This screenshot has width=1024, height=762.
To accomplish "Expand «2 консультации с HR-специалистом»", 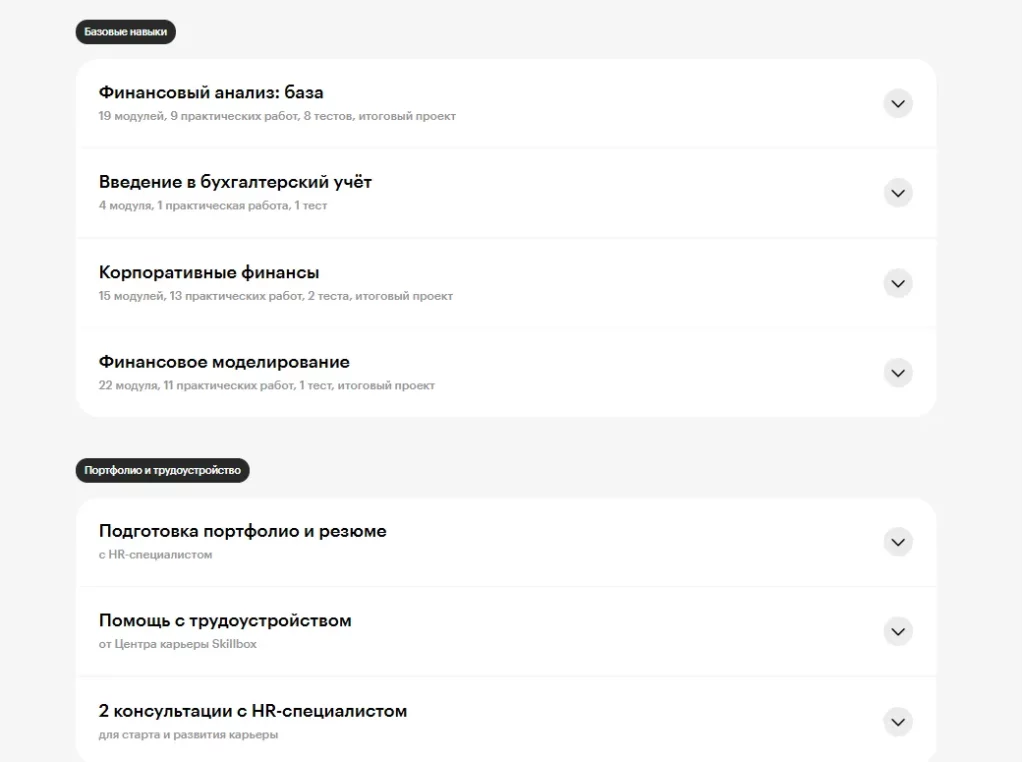I will click(x=897, y=721).
